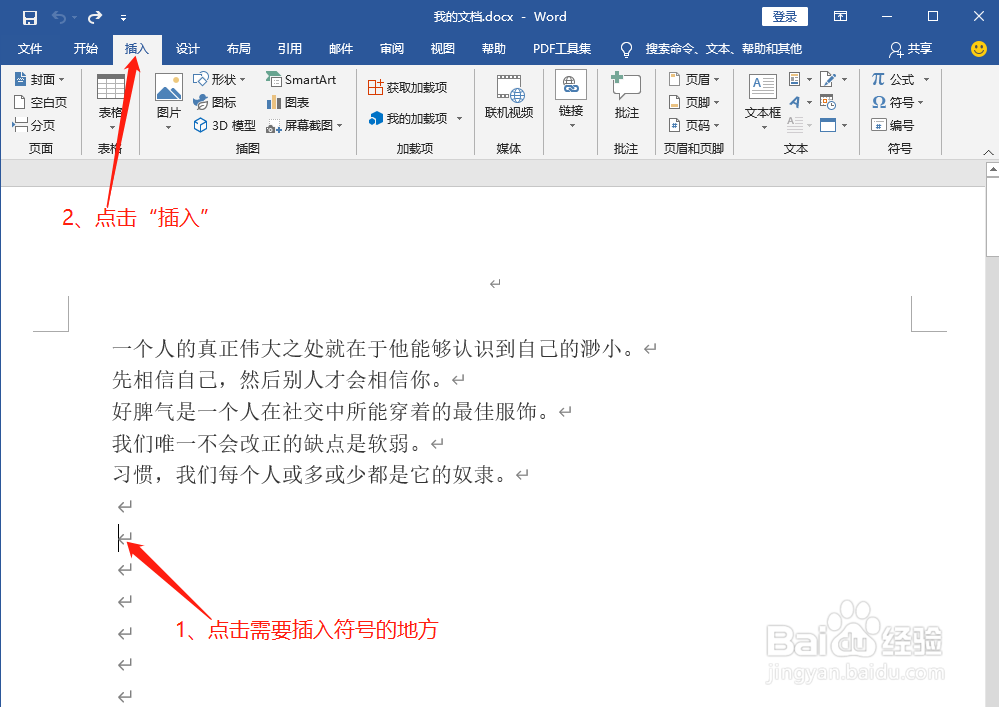Click the Drop Cap icon
The height and width of the screenshot is (707, 999).
click(794, 125)
